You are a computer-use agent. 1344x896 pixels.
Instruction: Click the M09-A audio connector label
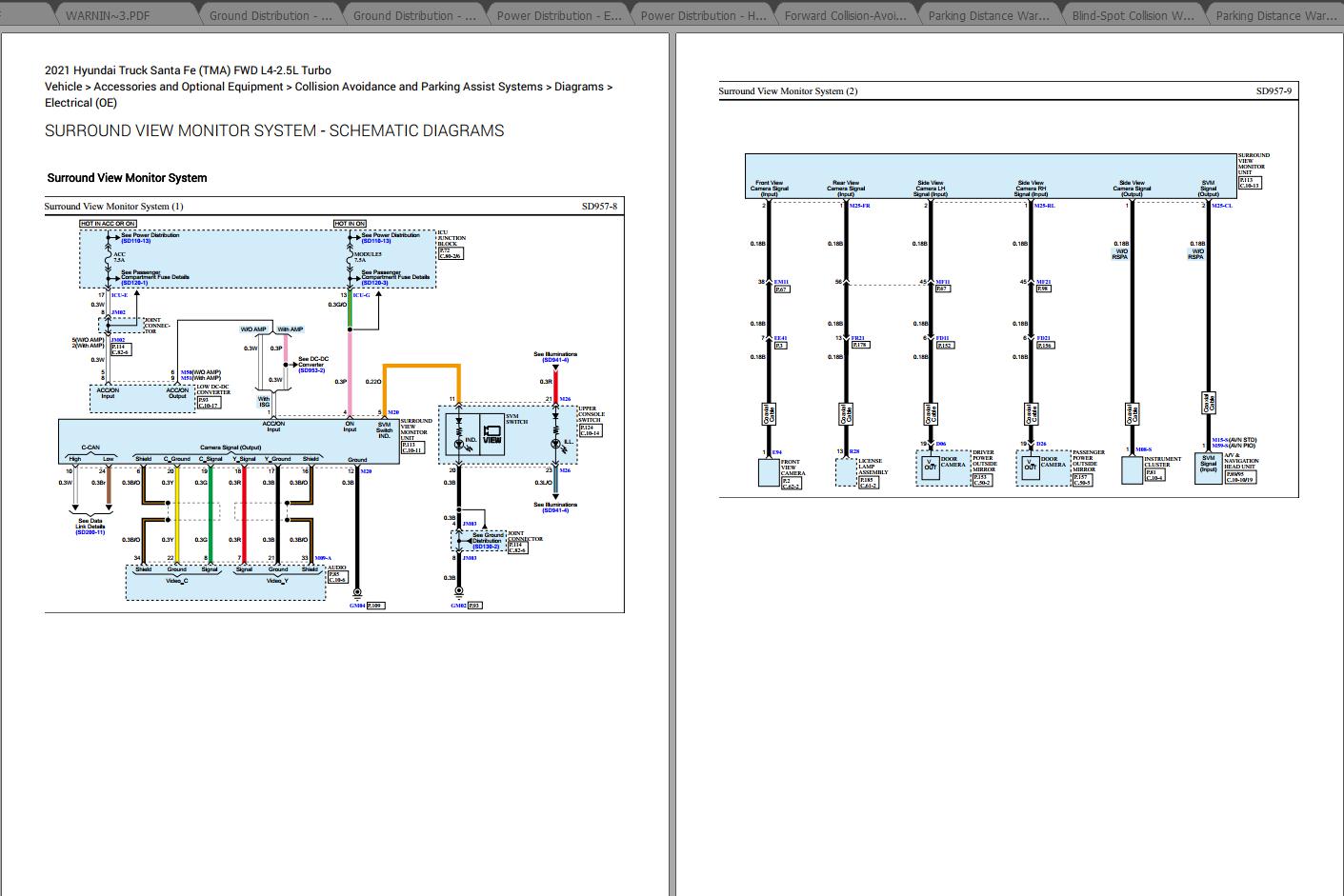click(x=323, y=558)
